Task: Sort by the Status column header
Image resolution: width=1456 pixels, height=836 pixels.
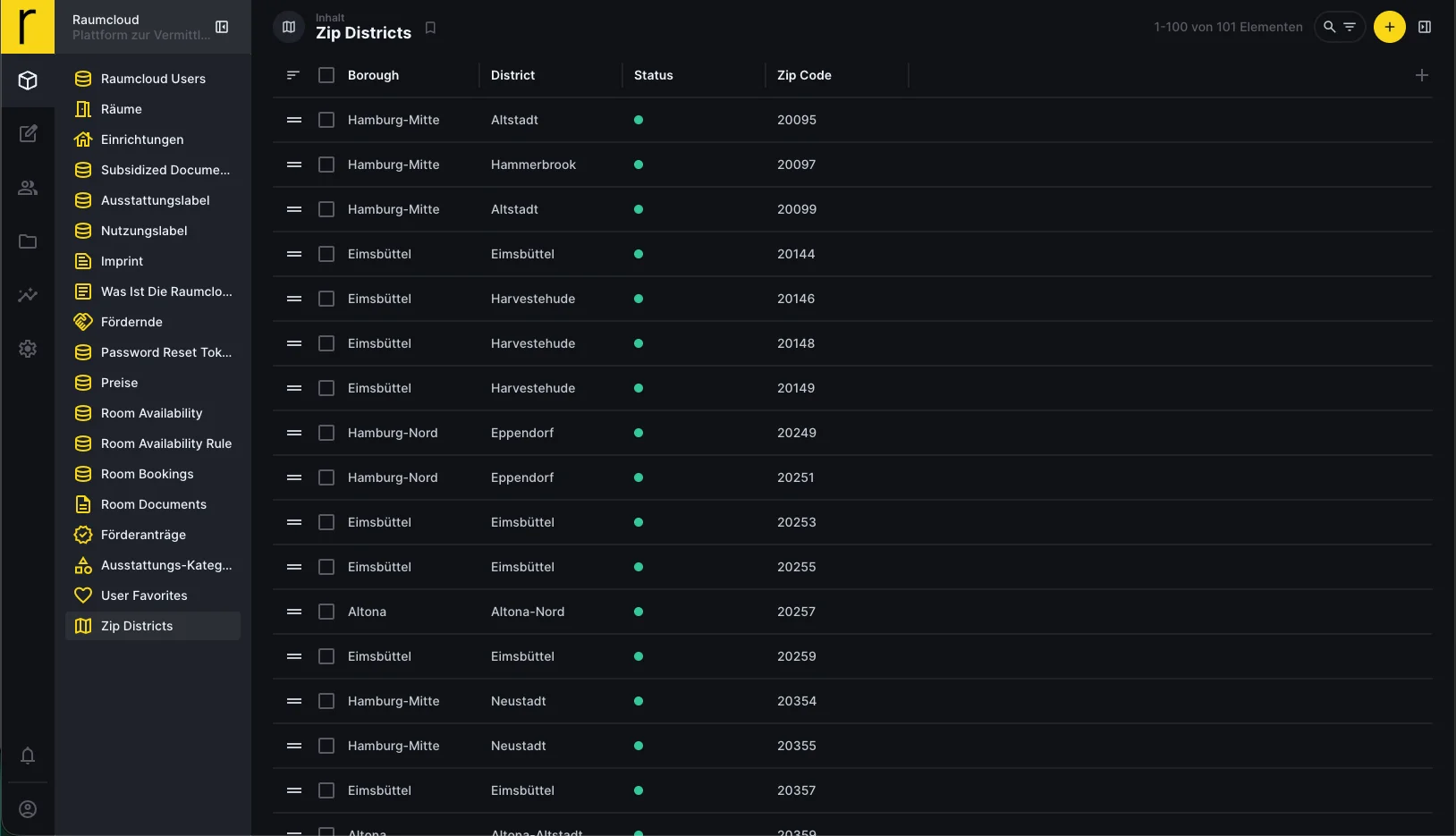Action: click(x=653, y=75)
